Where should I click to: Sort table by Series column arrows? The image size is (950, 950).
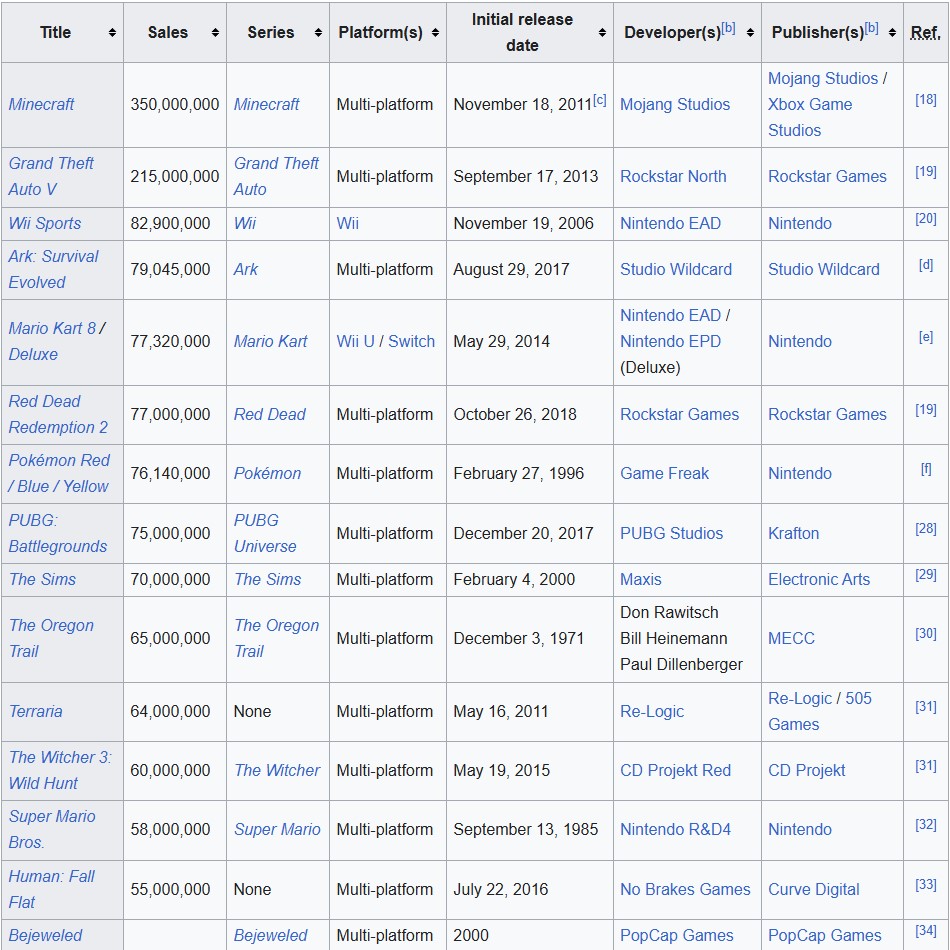click(318, 33)
